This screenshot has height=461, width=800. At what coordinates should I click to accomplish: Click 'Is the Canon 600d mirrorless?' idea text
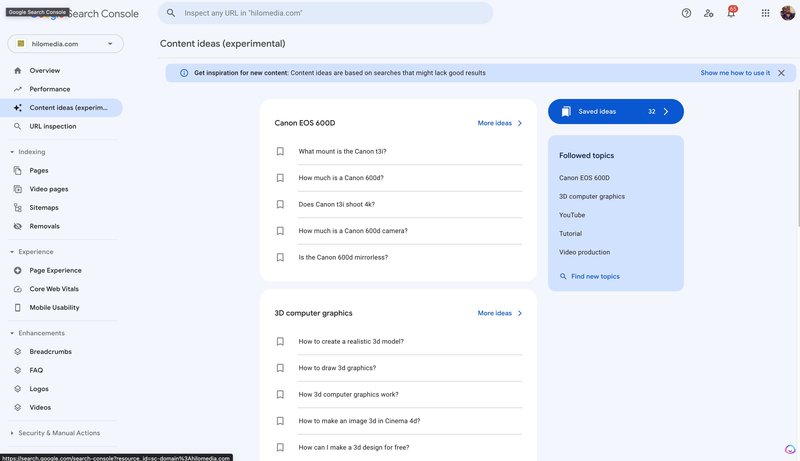click(343, 258)
